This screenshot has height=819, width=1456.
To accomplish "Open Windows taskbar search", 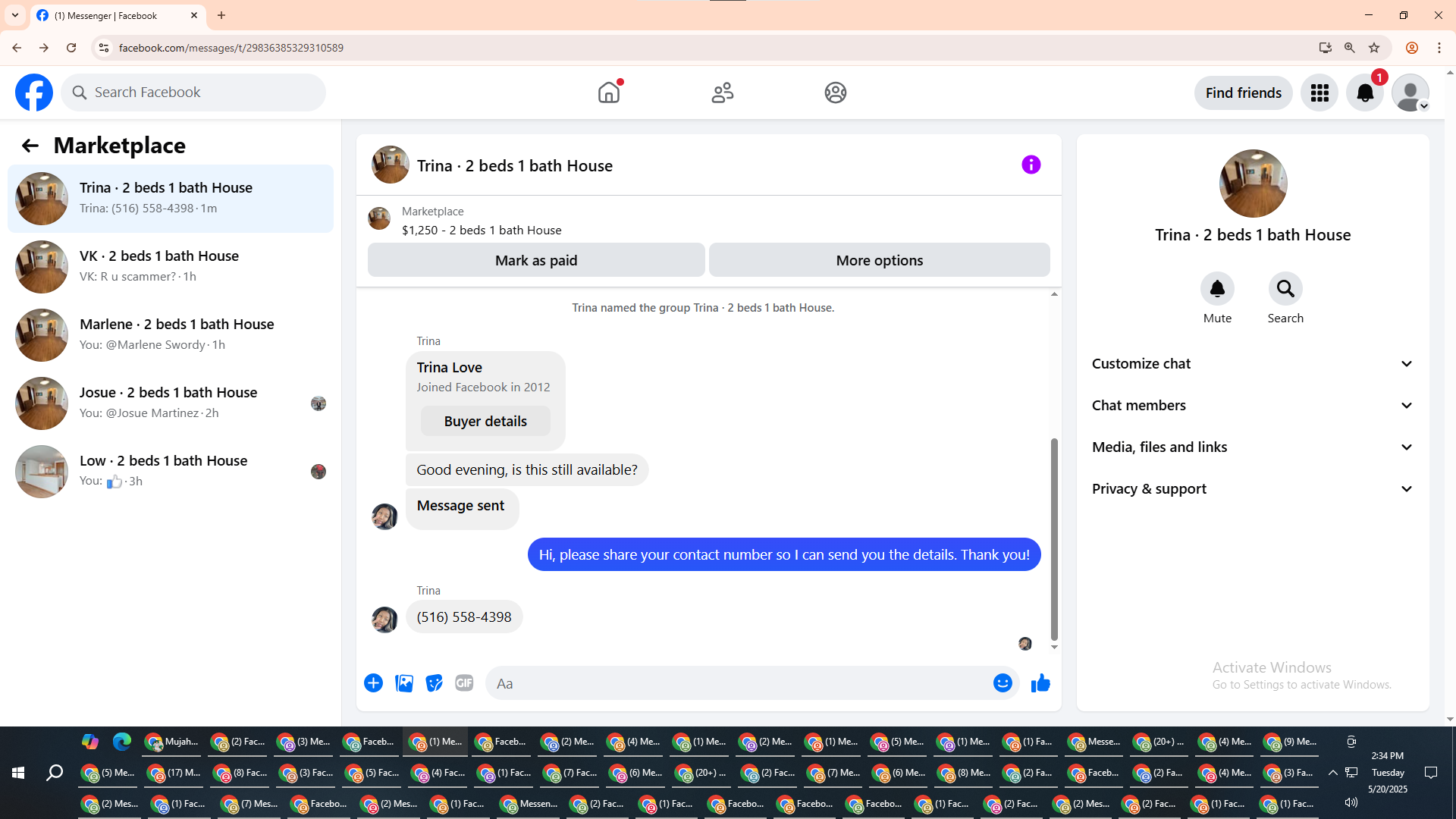I will (55, 773).
